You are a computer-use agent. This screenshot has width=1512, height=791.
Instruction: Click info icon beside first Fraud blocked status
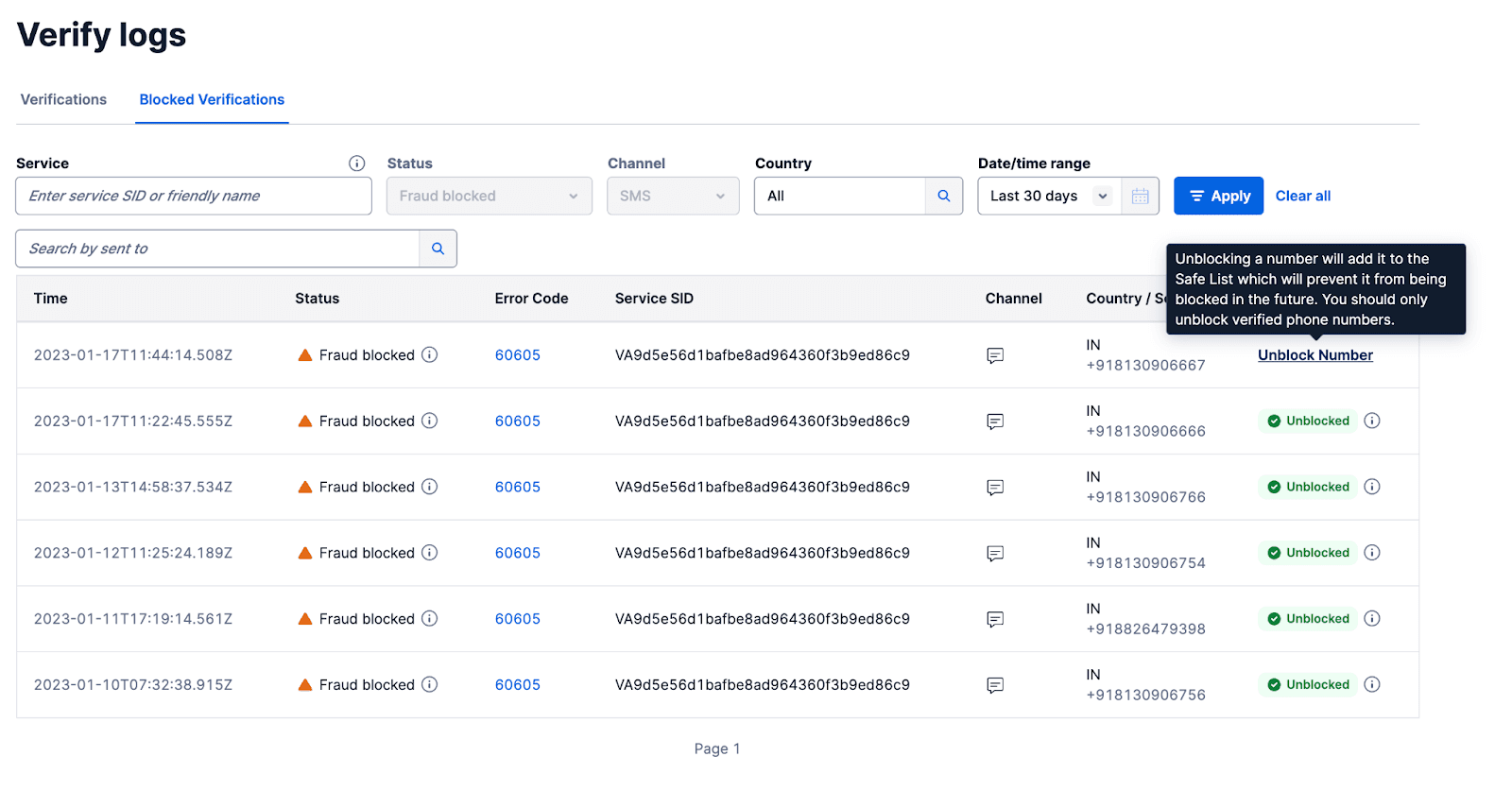tap(429, 355)
